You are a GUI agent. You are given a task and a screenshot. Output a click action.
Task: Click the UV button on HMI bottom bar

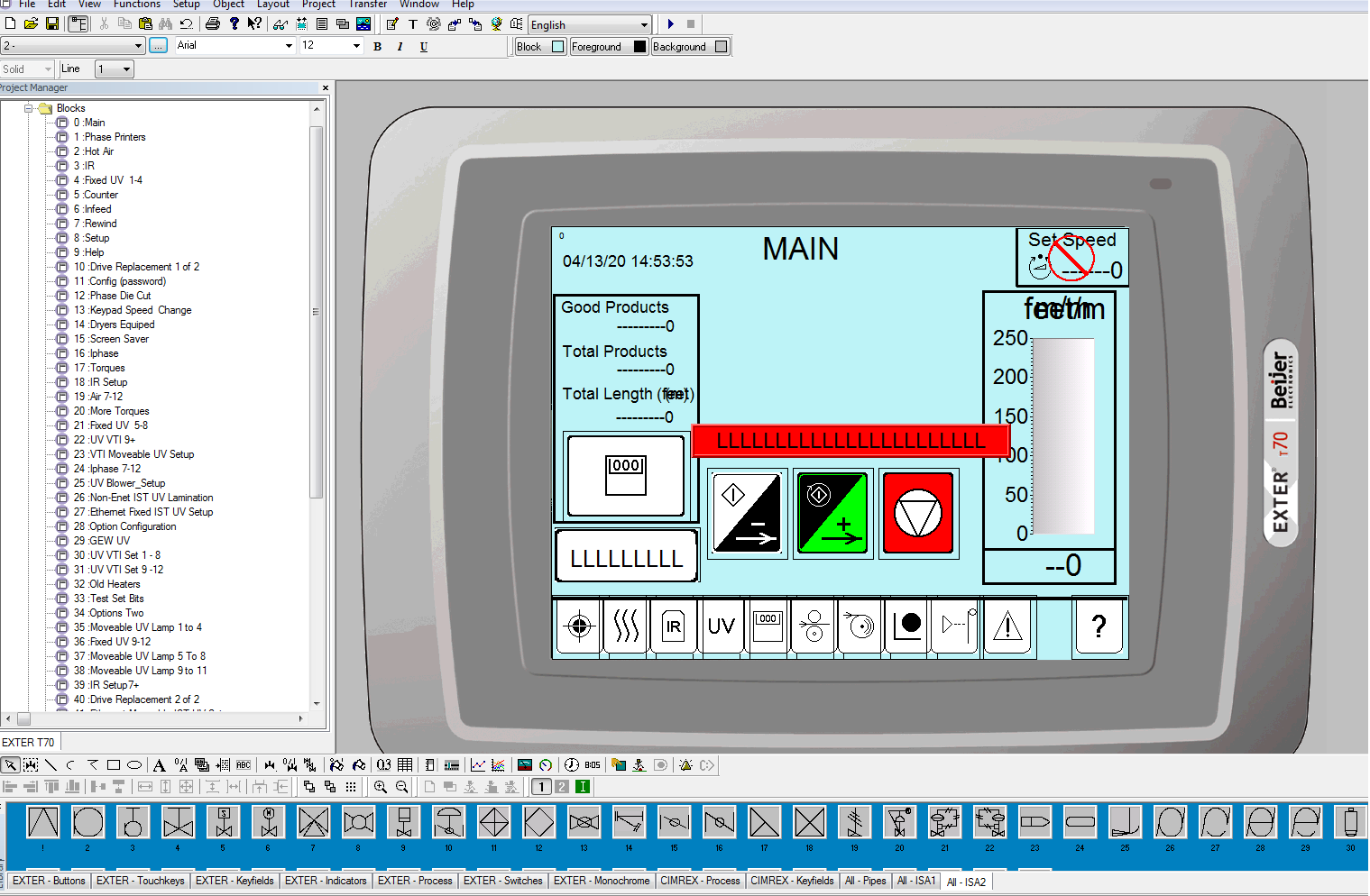pos(721,626)
